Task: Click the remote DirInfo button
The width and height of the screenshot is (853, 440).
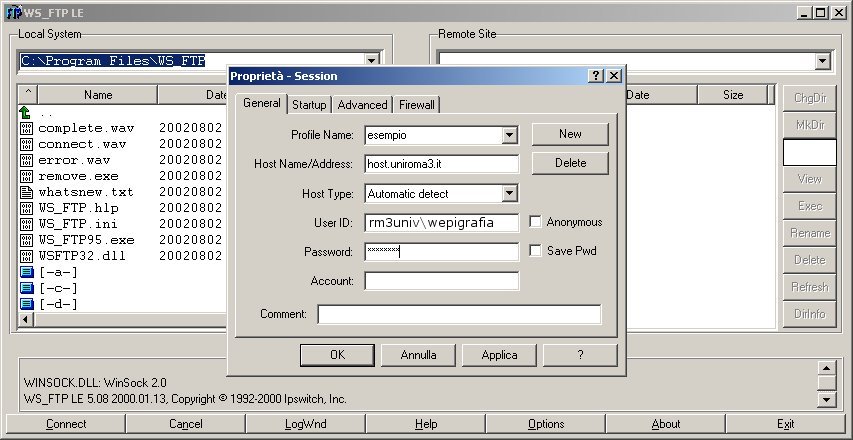Action: tap(809, 314)
